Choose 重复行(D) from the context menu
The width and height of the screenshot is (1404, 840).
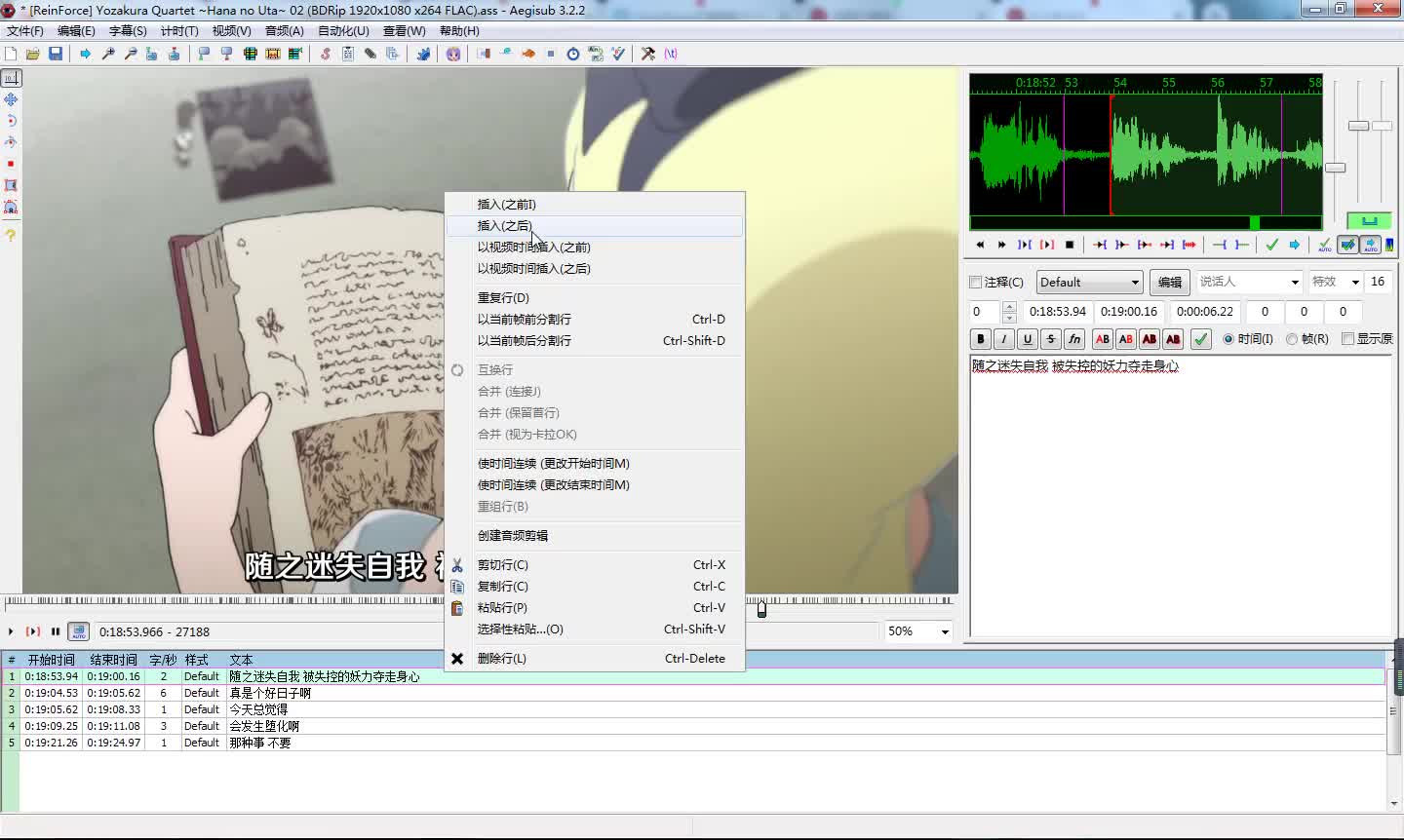point(595,297)
